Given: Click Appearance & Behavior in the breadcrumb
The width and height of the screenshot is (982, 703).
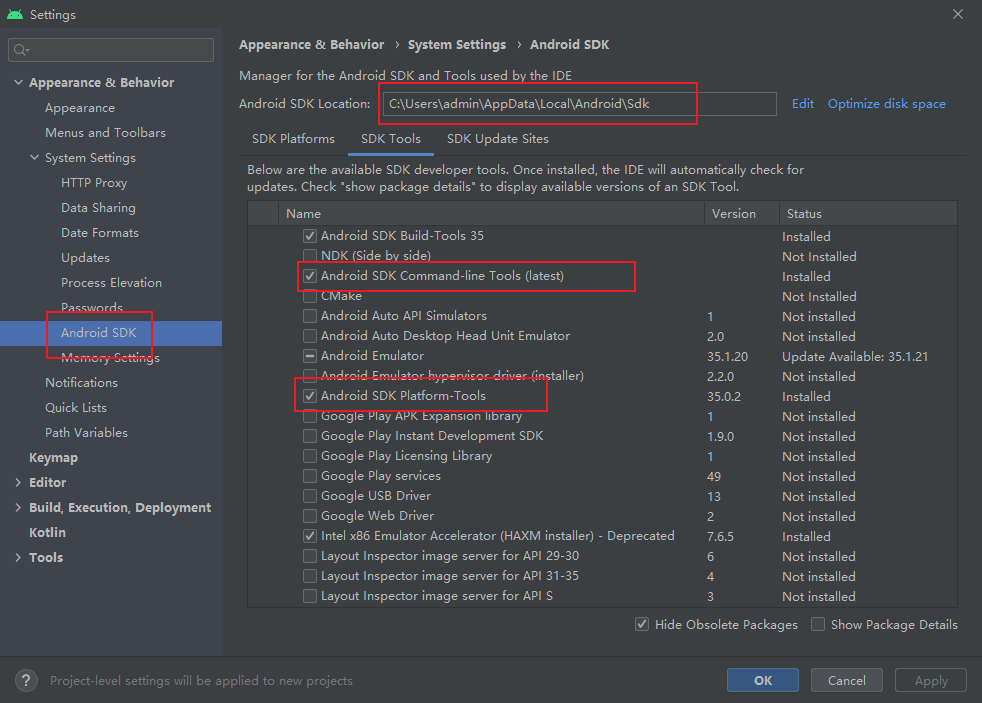Looking at the screenshot, I should (311, 44).
